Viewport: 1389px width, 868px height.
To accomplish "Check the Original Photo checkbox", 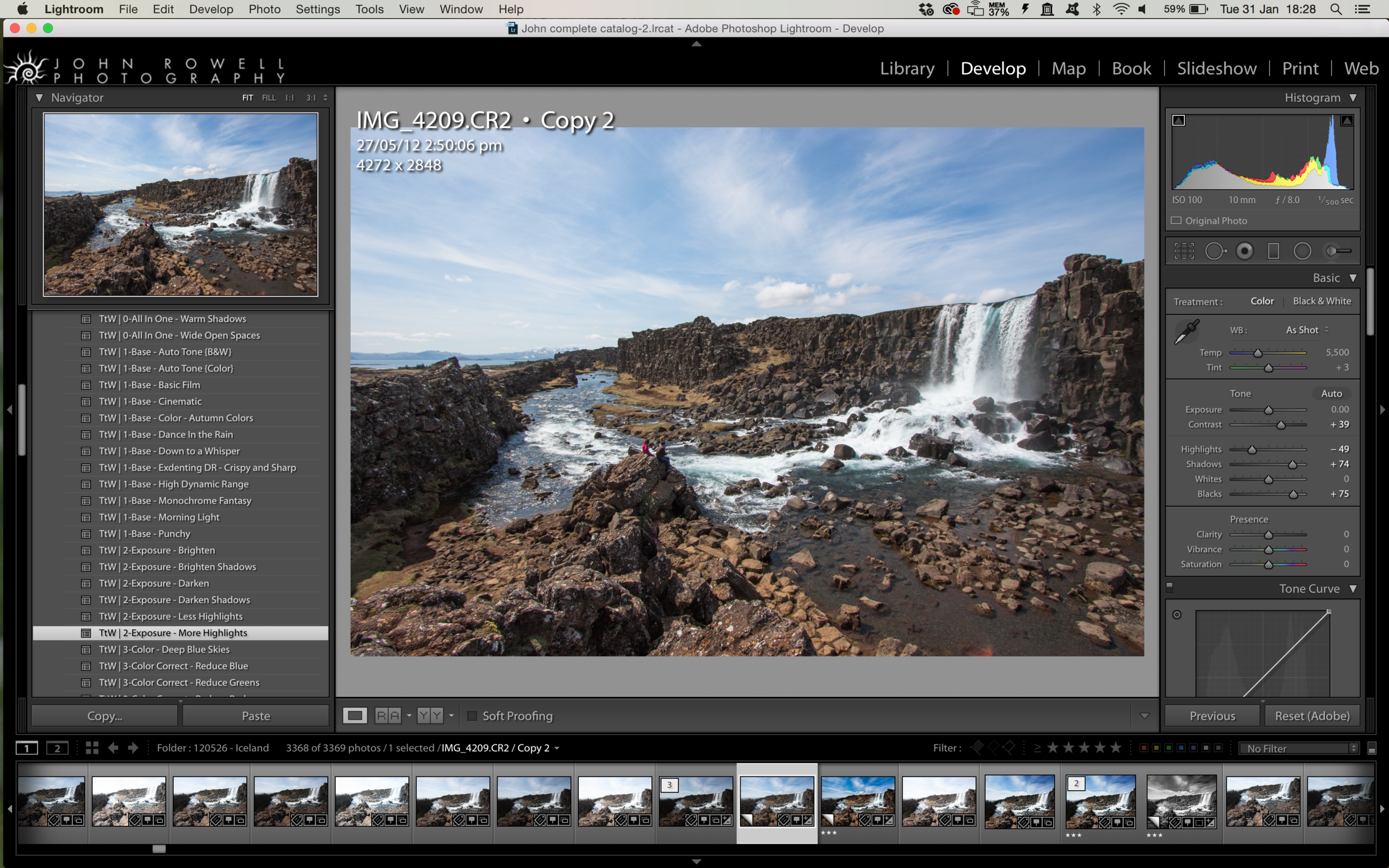I will (1176, 220).
